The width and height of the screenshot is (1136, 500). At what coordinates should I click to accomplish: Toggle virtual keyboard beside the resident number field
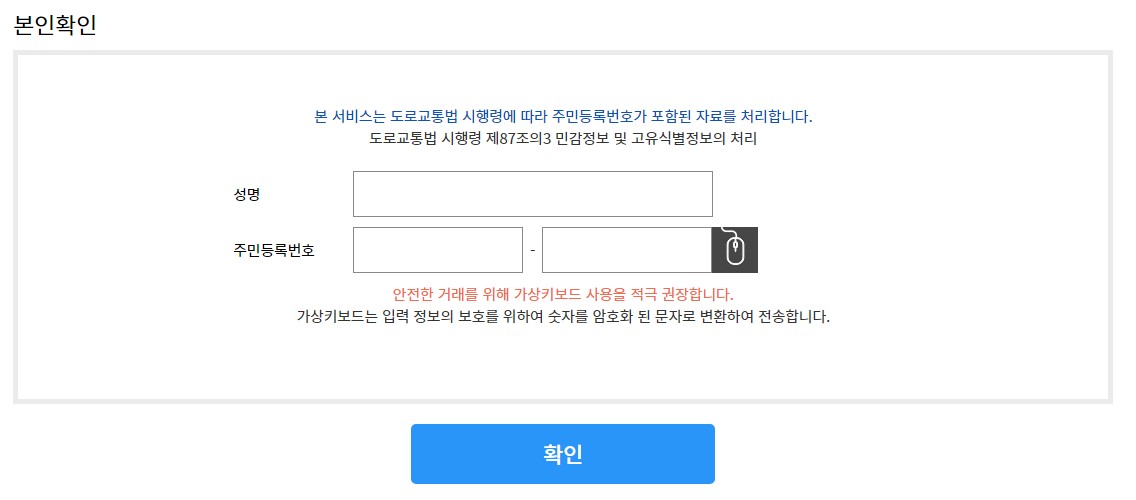tap(735, 250)
